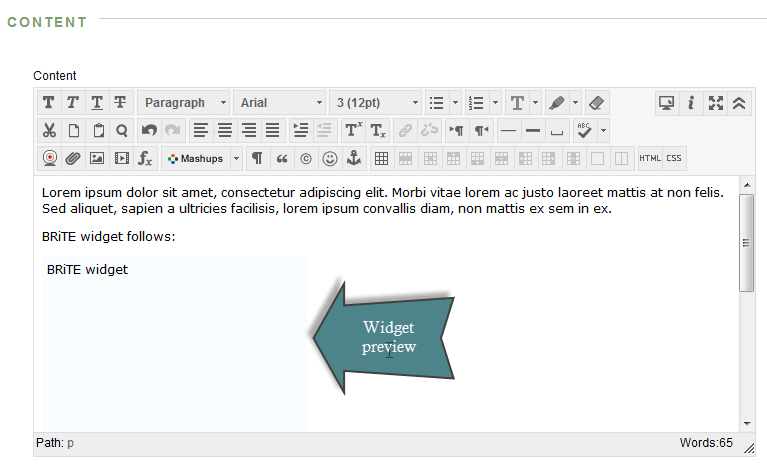Open search and replace magnifier
The width and height of the screenshot is (767, 471).
(121, 131)
